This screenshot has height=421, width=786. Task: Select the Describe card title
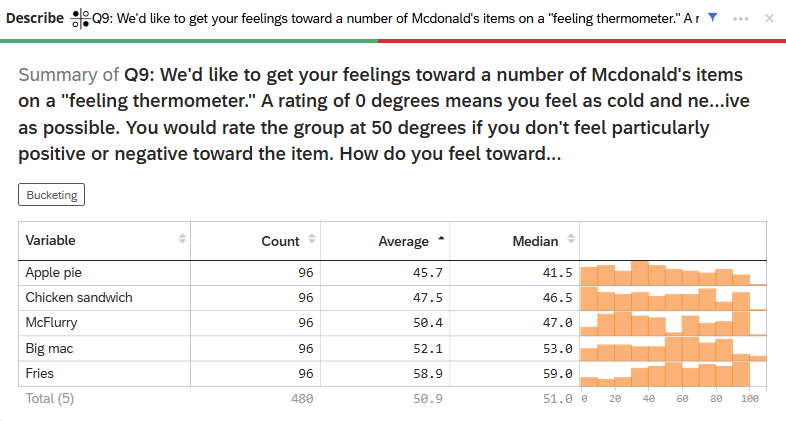[x=36, y=19]
